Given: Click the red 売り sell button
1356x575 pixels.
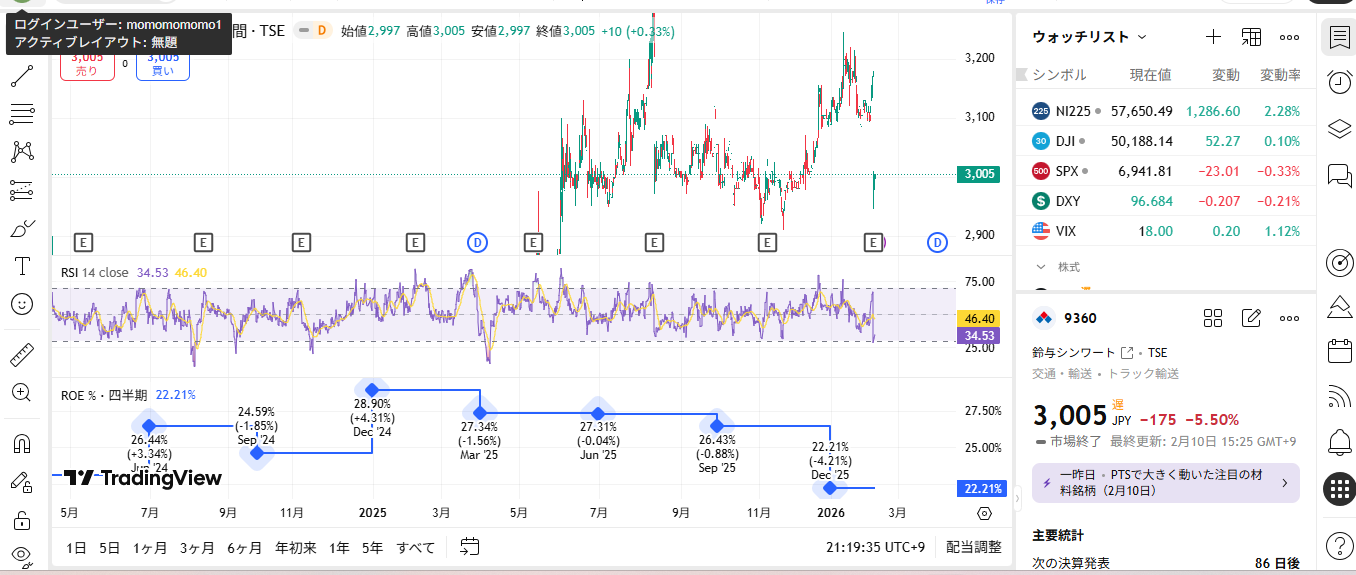Looking at the screenshot, I should 87,65.
